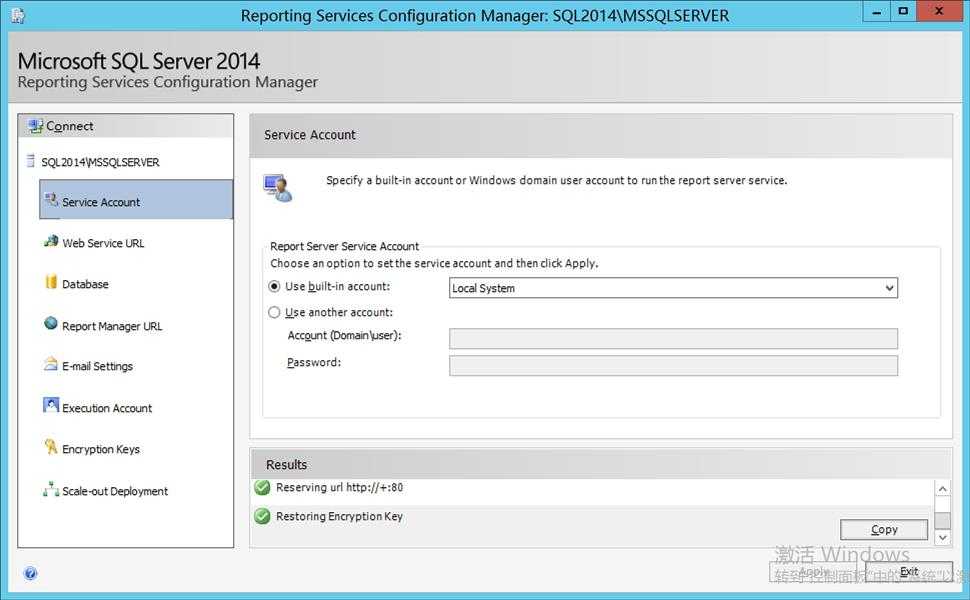Select Use another account radio button
The height and width of the screenshot is (600, 970).
pyautogui.click(x=274, y=312)
